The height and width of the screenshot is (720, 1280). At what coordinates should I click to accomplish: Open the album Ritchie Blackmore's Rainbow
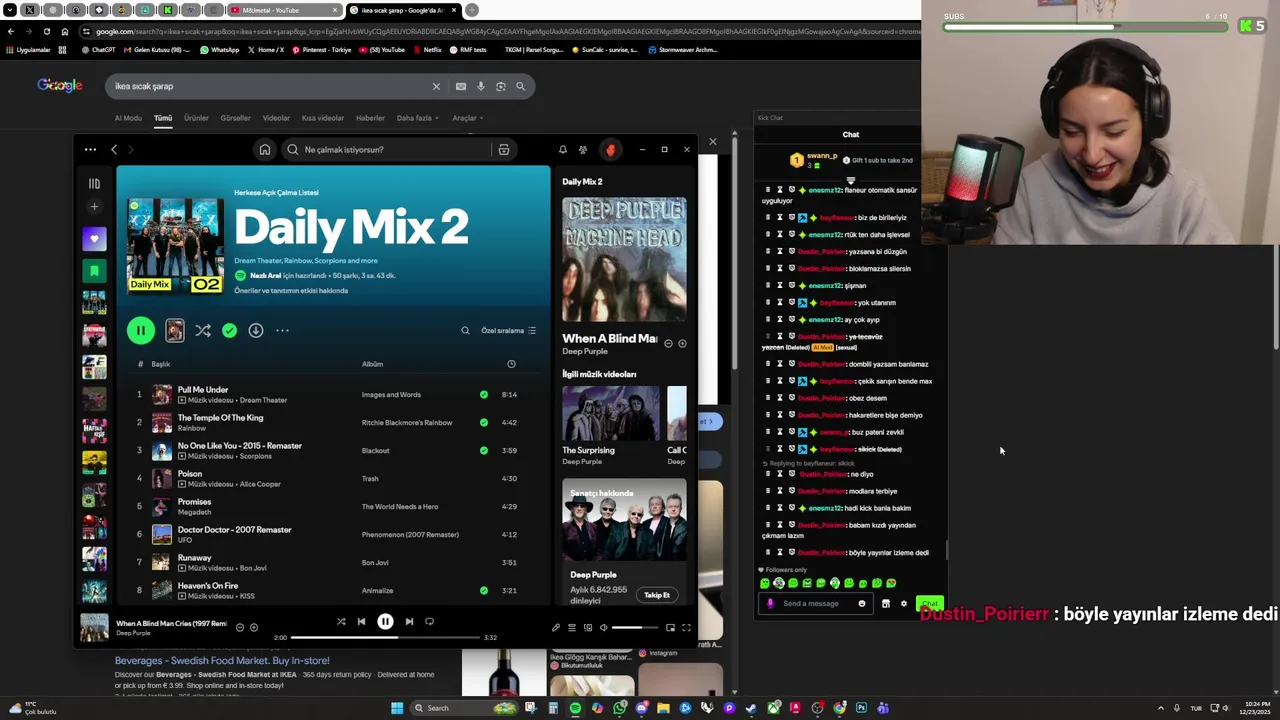pyautogui.click(x=407, y=423)
